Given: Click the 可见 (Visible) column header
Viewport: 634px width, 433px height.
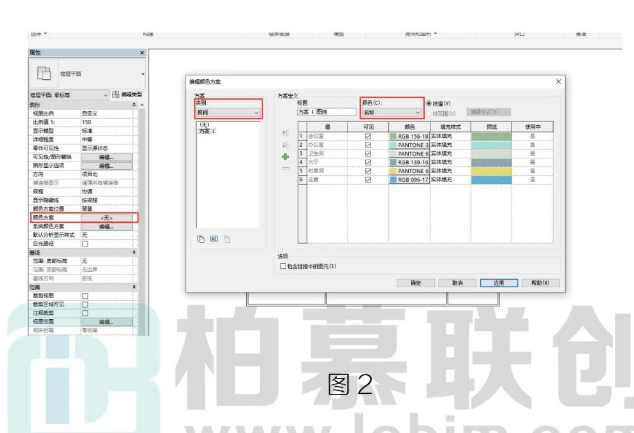Looking at the screenshot, I should (x=368, y=127).
